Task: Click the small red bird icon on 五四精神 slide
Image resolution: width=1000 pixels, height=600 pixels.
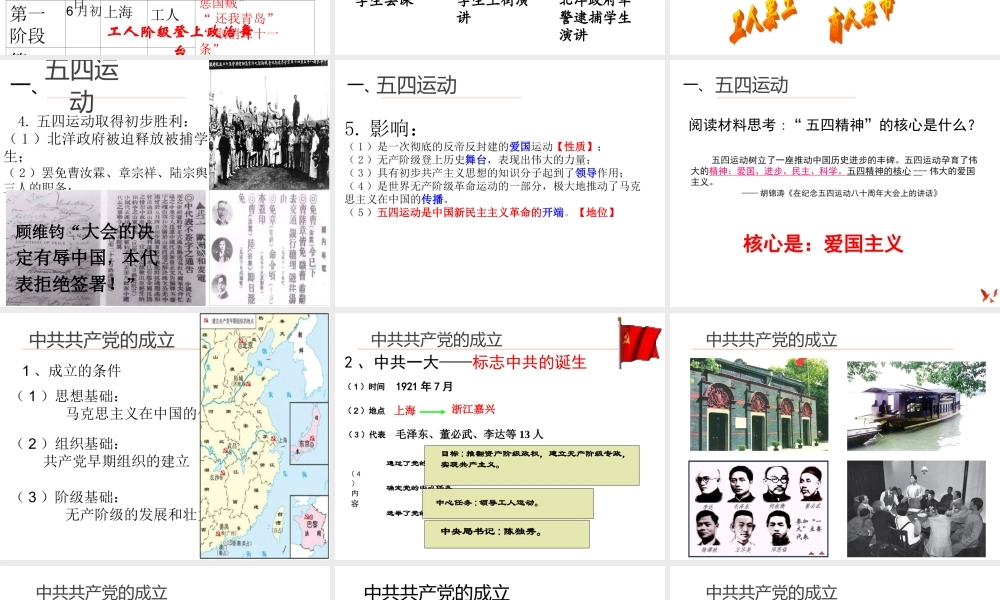Action: [989, 295]
